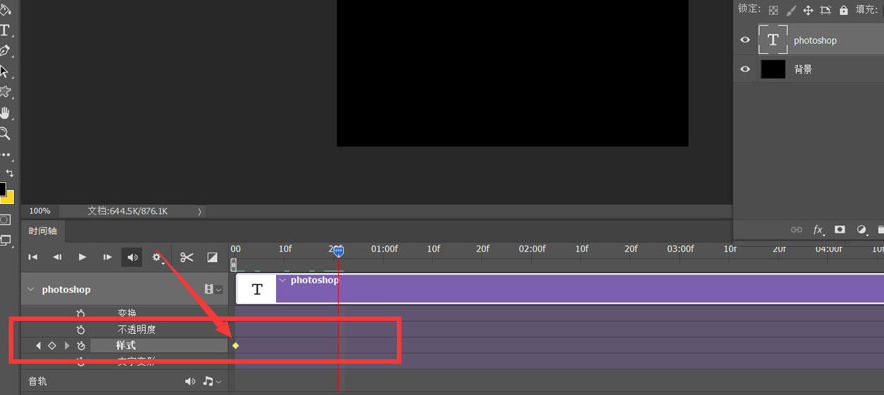Hide the photoshop text layer
Viewport: 884px width, 395px height.
coord(745,40)
